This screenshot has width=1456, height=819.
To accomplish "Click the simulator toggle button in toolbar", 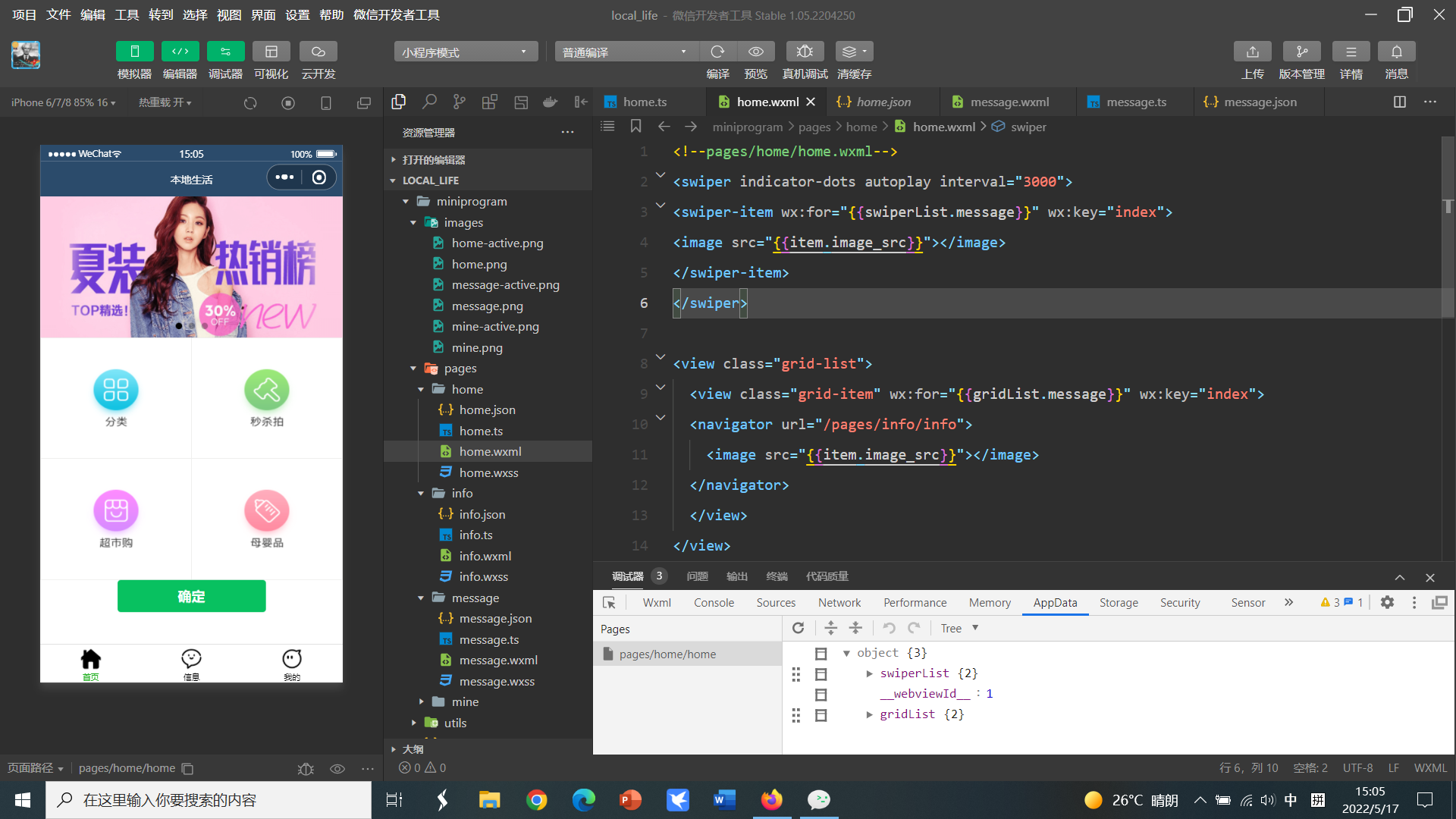I will click(x=134, y=52).
